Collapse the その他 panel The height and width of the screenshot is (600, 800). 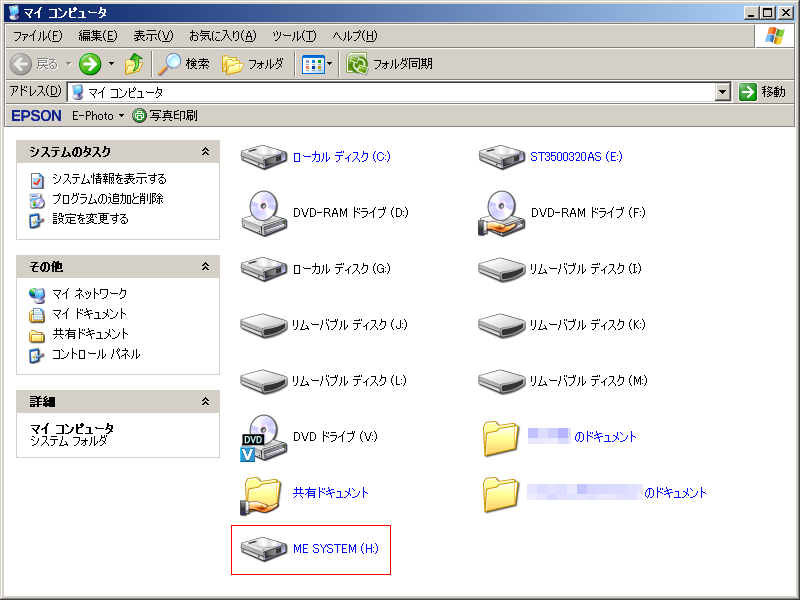click(205, 266)
